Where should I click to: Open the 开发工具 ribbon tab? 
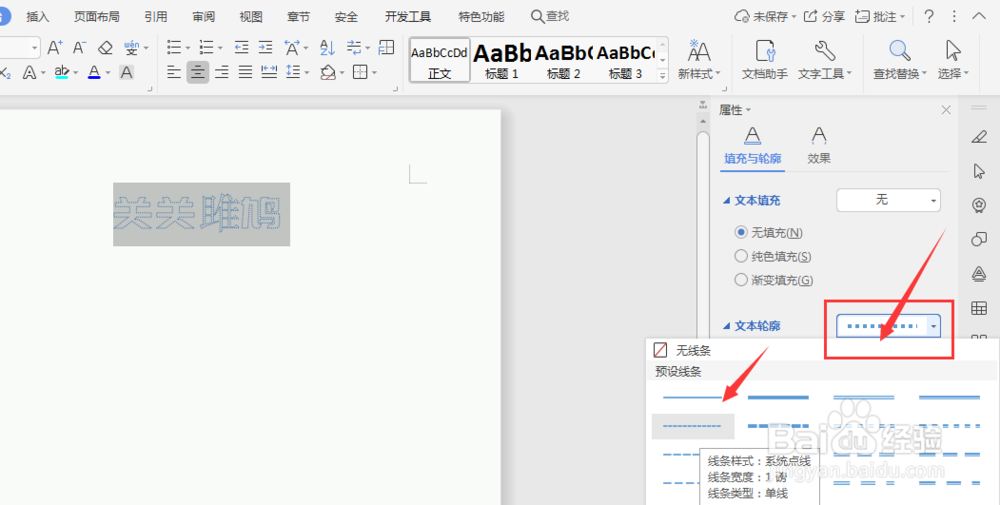click(x=408, y=17)
